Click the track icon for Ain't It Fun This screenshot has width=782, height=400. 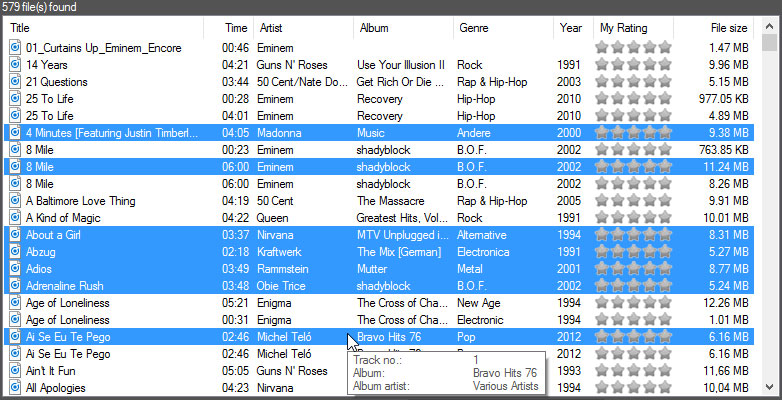click(x=15, y=371)
